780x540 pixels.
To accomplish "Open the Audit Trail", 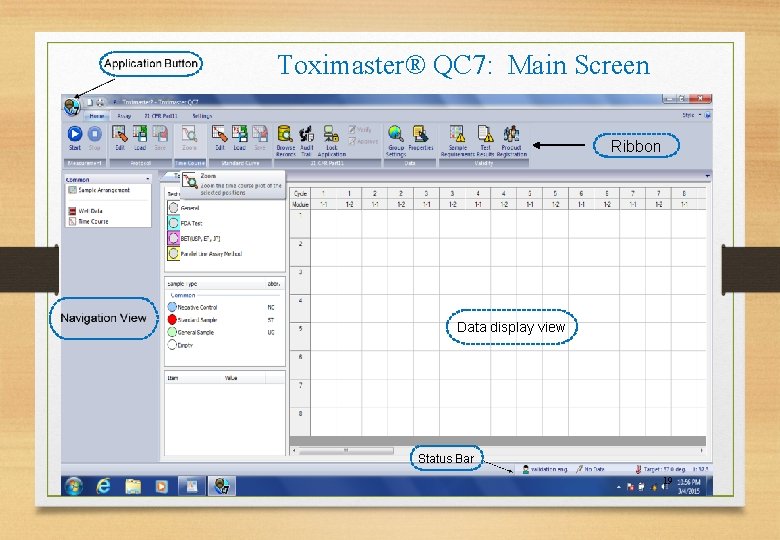I will coord(306,141).
